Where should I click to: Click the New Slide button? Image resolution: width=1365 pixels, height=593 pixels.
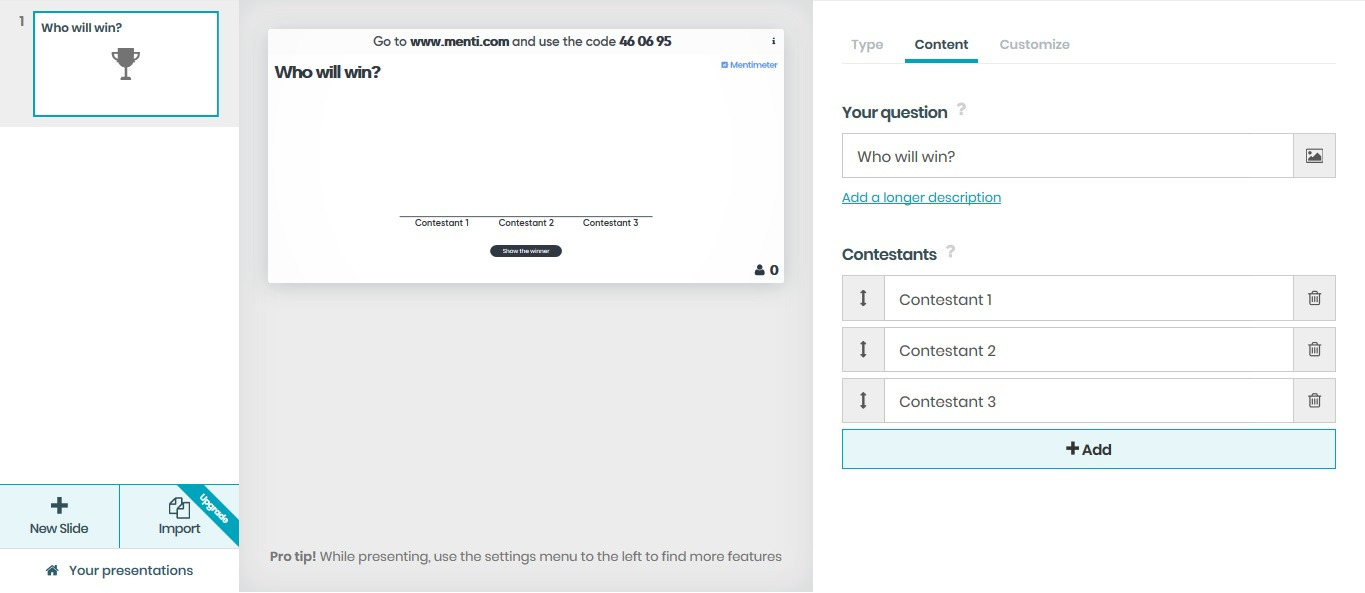point(59,516)
